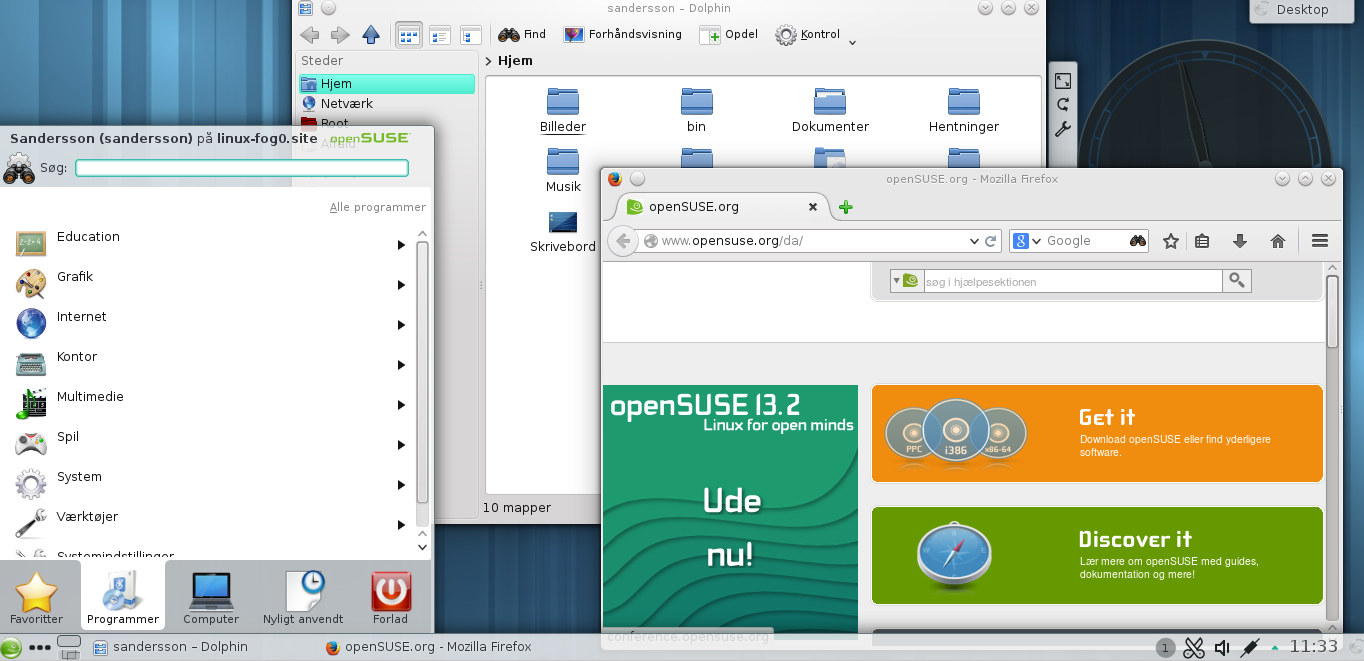The height and width of the screenshot is (661, 1364).
Task: Open the Firefox downloads arrow
Action: coord(1240,241)
